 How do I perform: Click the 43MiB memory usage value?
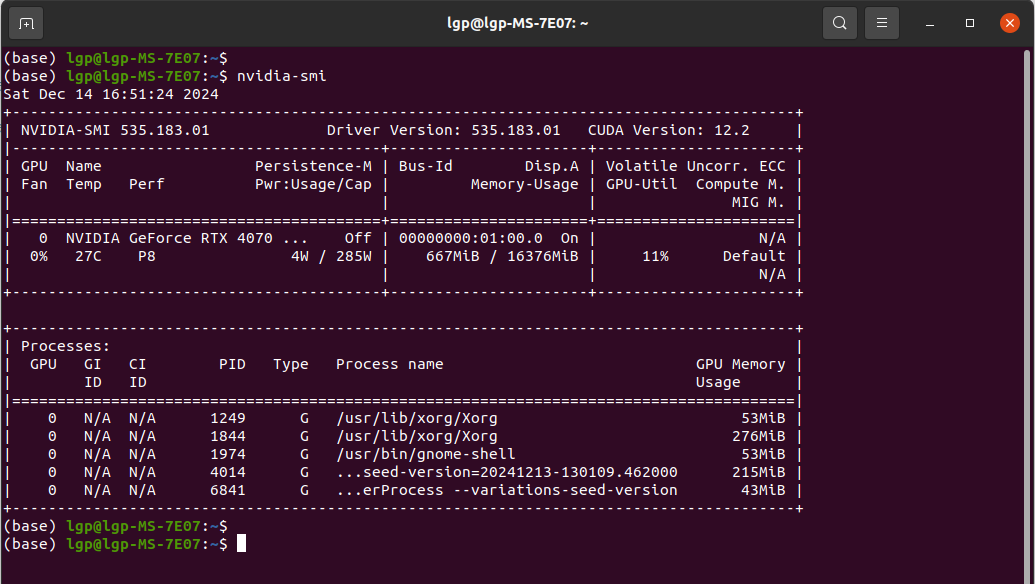(x=763, y=490)
